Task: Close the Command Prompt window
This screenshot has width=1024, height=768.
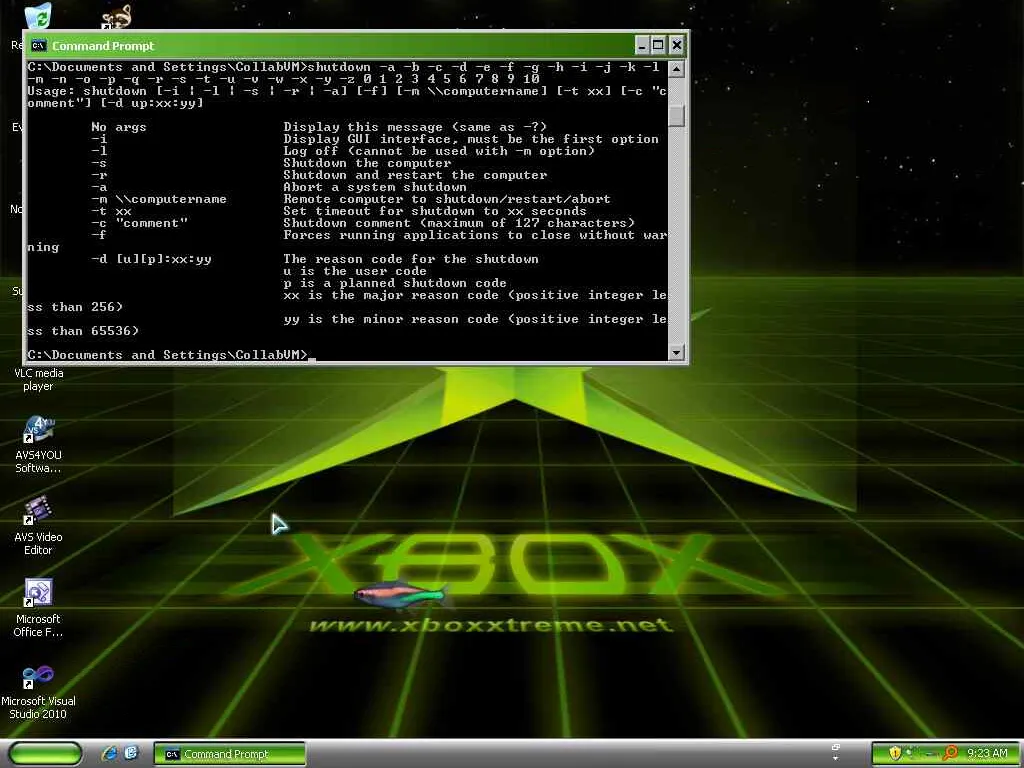Action: click(x=677, y=45)
